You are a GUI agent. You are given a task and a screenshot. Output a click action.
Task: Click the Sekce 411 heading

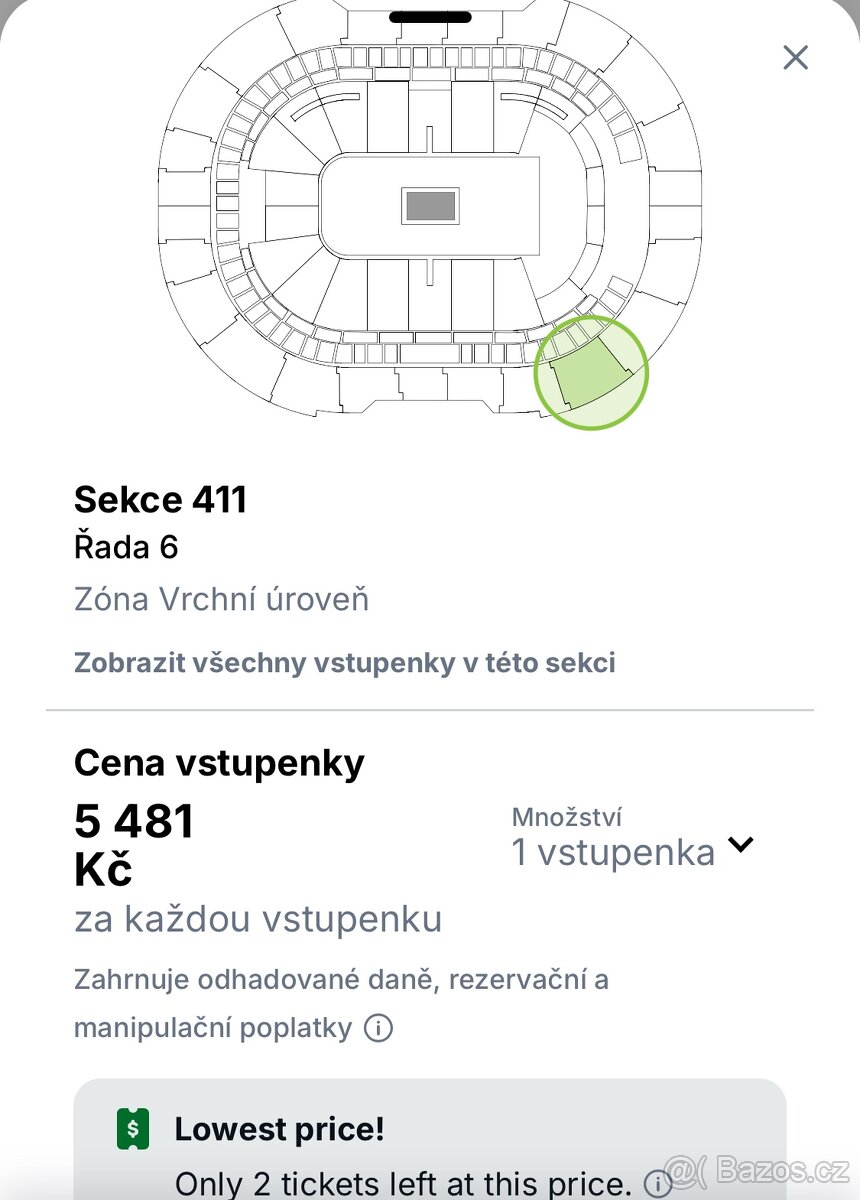[160, 499]
